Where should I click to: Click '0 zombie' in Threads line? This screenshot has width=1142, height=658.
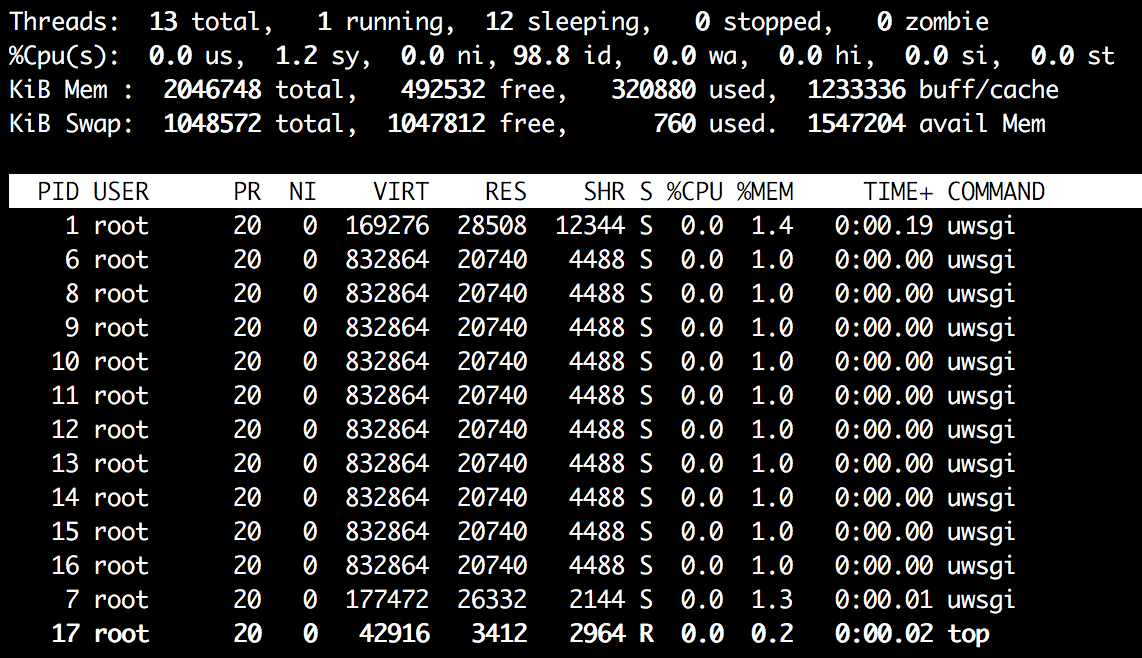click(933, 22)
